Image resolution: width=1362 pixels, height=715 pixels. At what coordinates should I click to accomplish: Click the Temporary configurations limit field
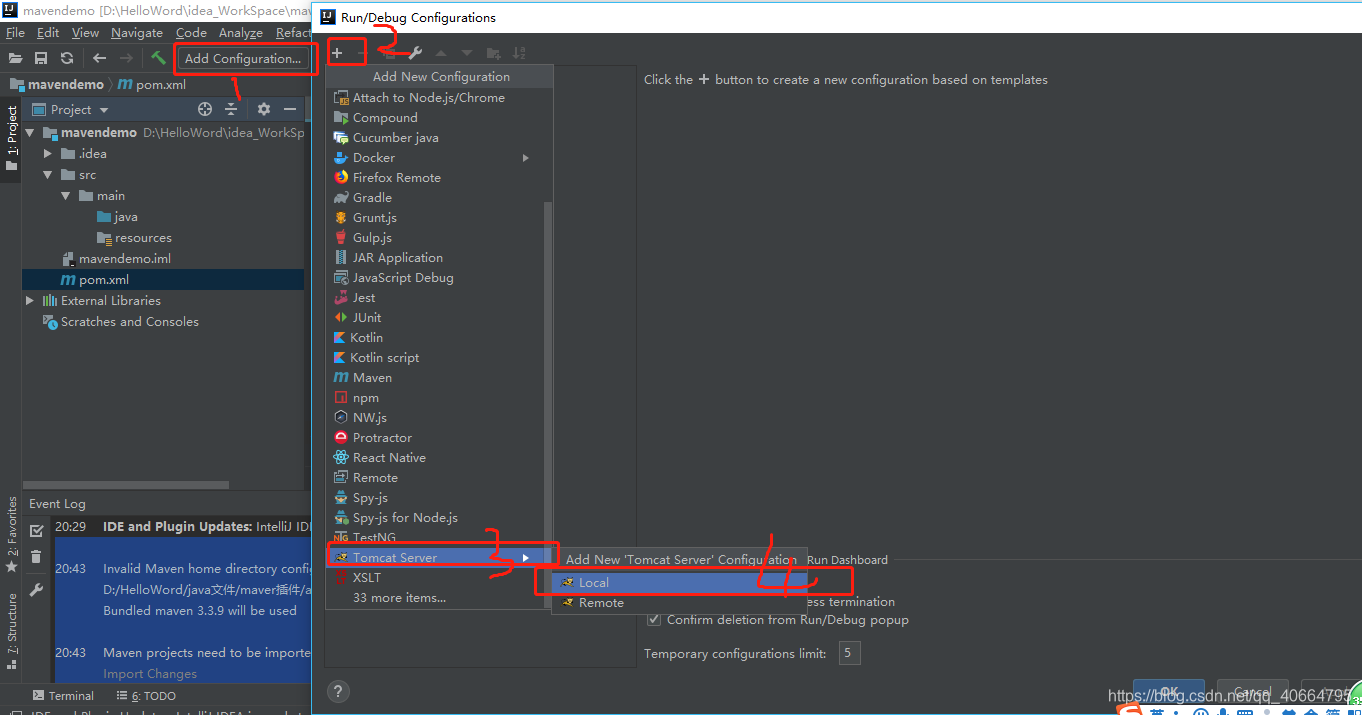click(849, 654)
